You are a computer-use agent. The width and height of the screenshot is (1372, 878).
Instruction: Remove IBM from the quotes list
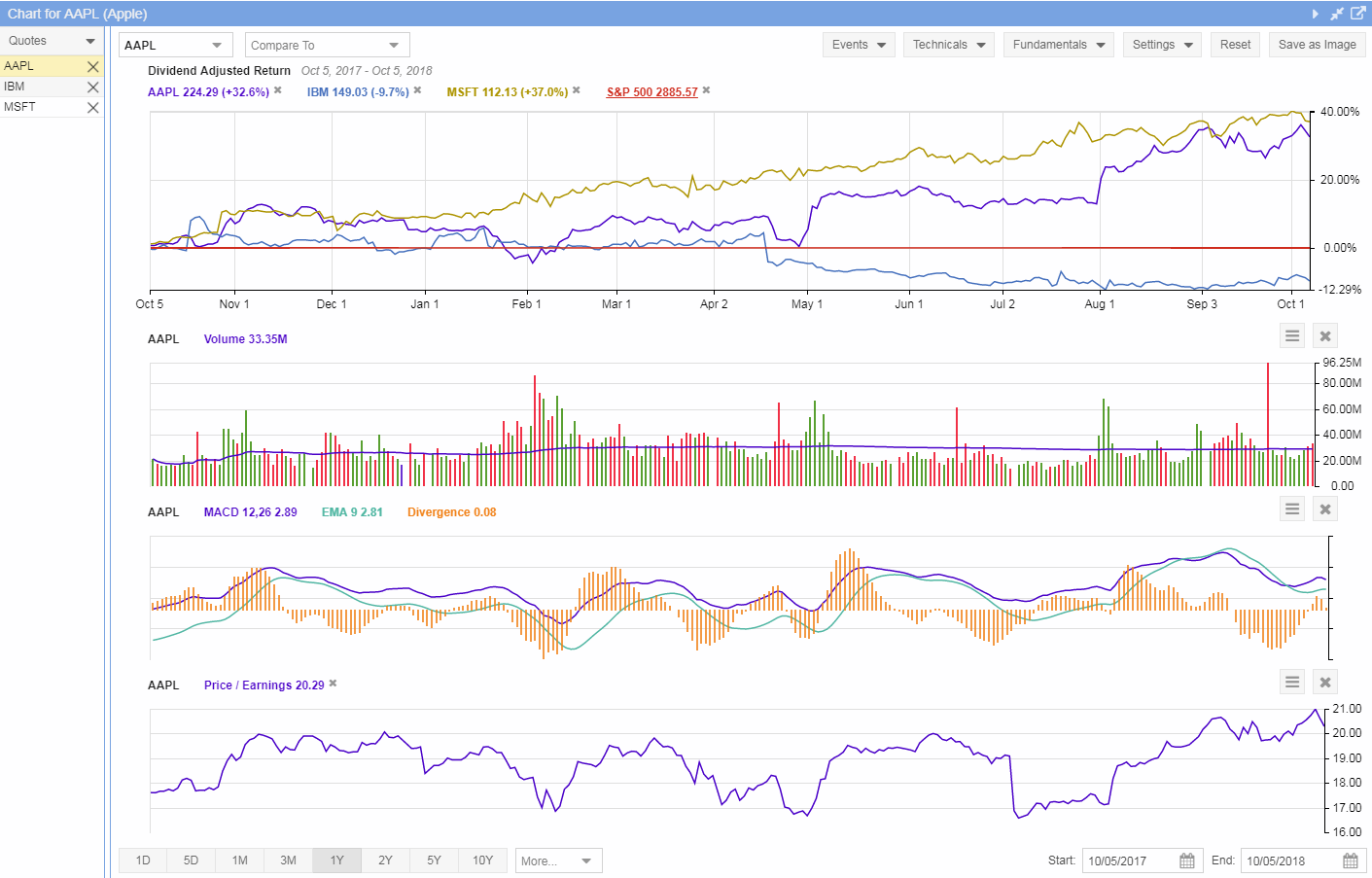point(93,88)
